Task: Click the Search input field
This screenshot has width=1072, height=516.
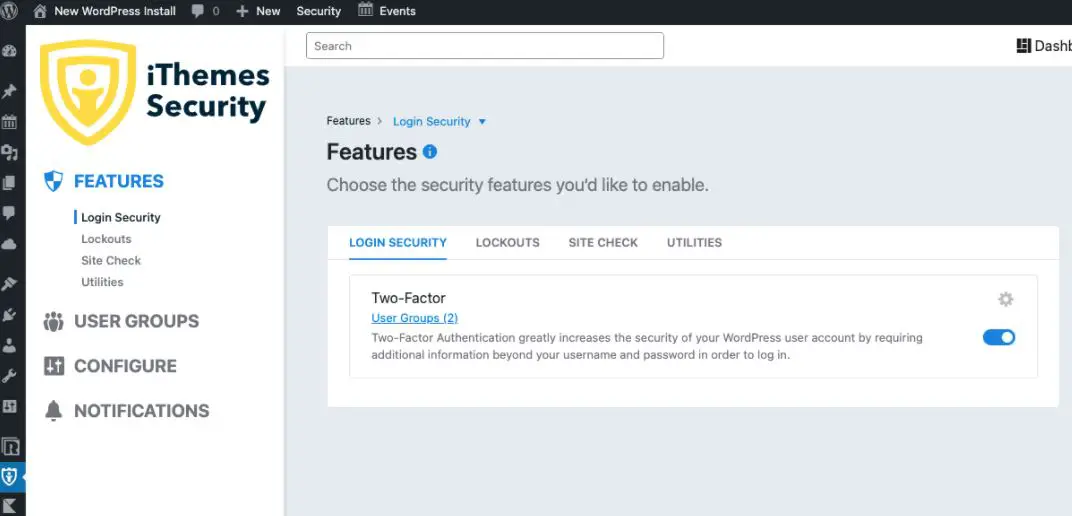Action: (485, 46)
